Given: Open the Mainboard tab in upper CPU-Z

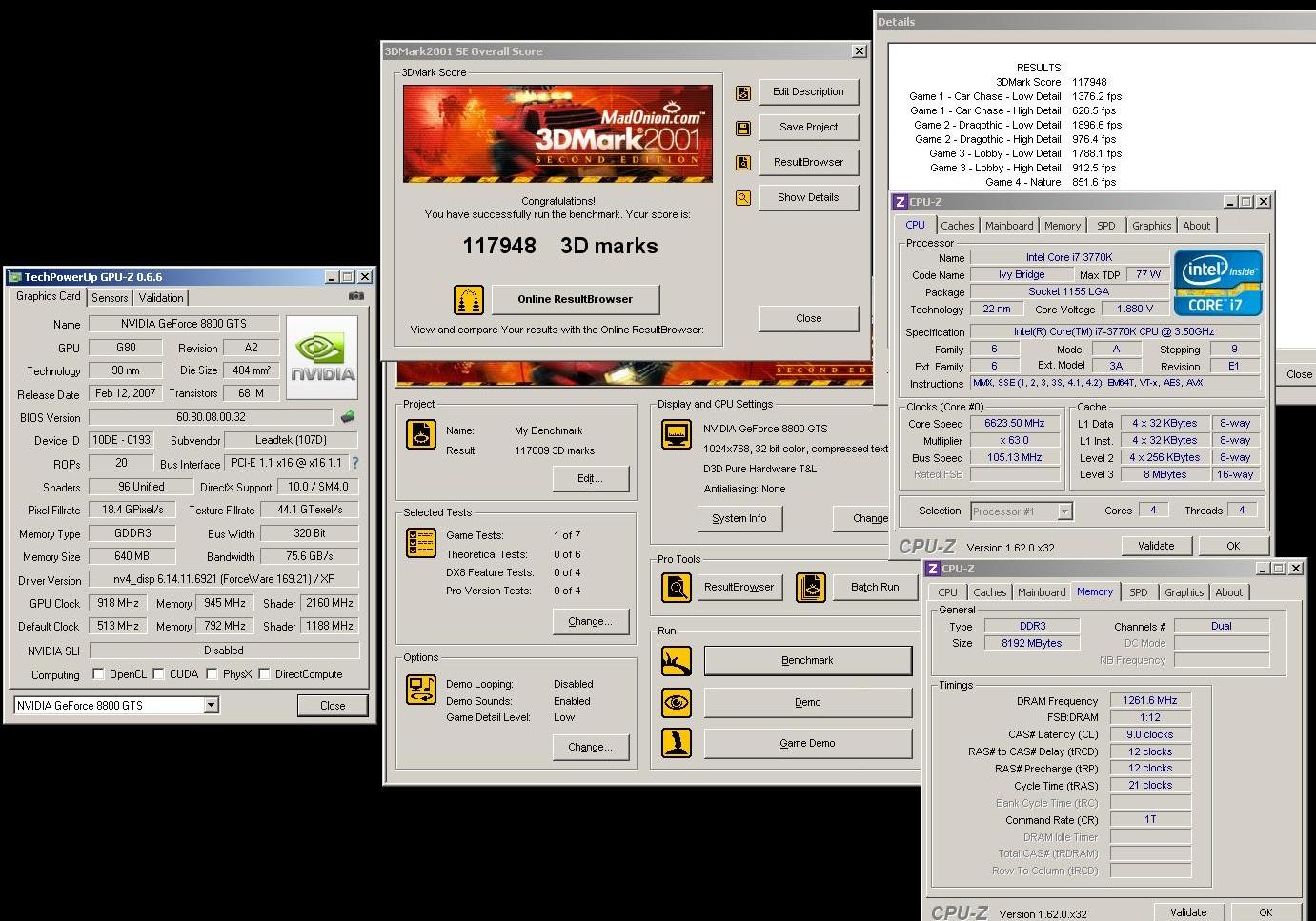Looking at the screenshot, I should pos(1009,226).
